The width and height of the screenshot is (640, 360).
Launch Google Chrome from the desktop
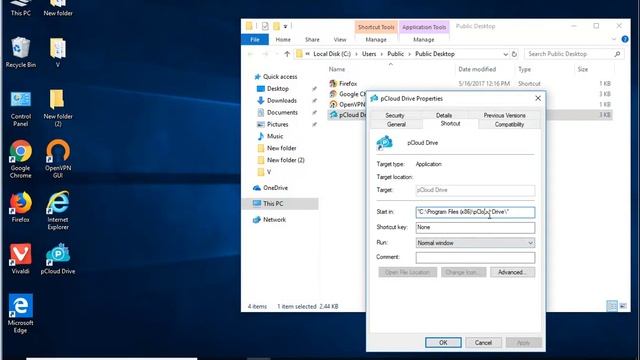click(20, 159)
